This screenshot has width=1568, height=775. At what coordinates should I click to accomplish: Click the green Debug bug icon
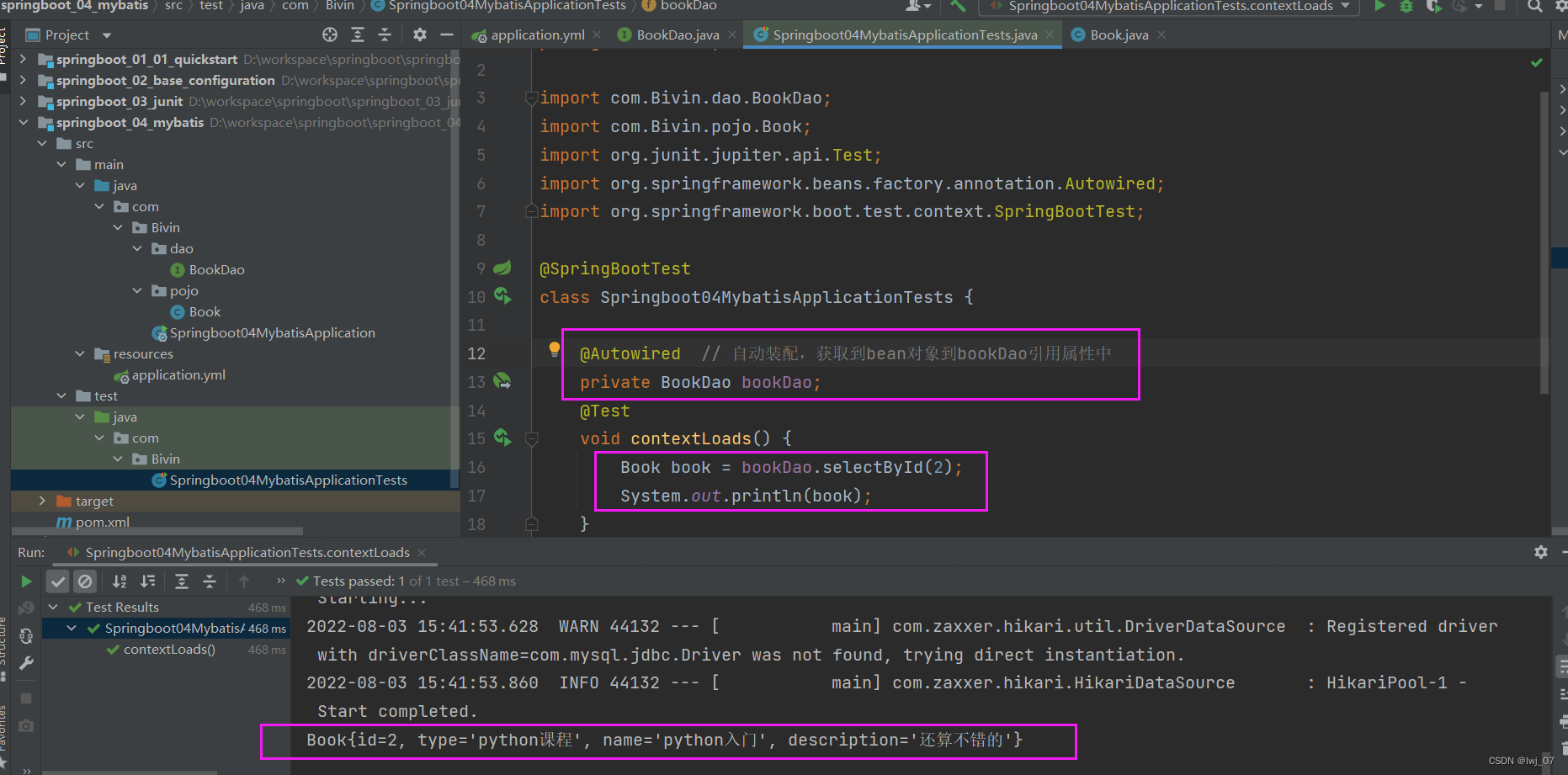(x=1406, y=6)
